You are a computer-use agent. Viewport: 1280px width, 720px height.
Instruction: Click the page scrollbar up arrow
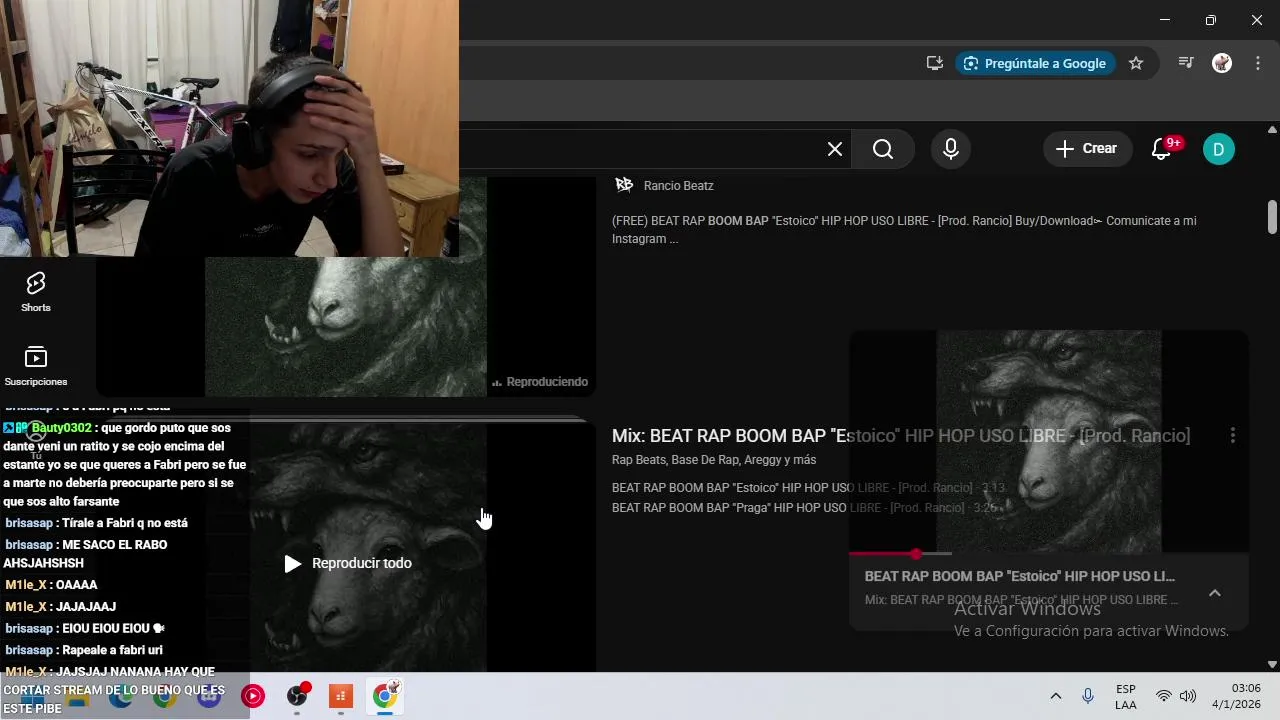tap(1272, 130)
